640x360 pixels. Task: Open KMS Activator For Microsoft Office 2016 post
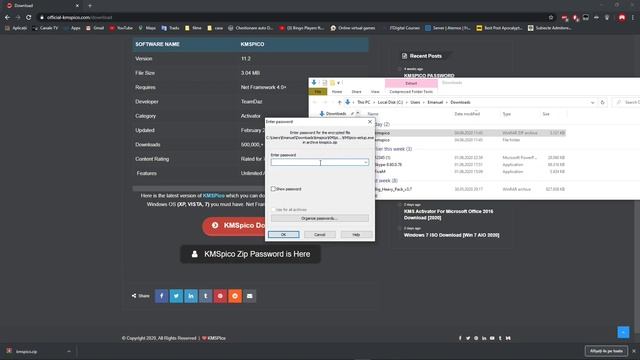(448, 214)
